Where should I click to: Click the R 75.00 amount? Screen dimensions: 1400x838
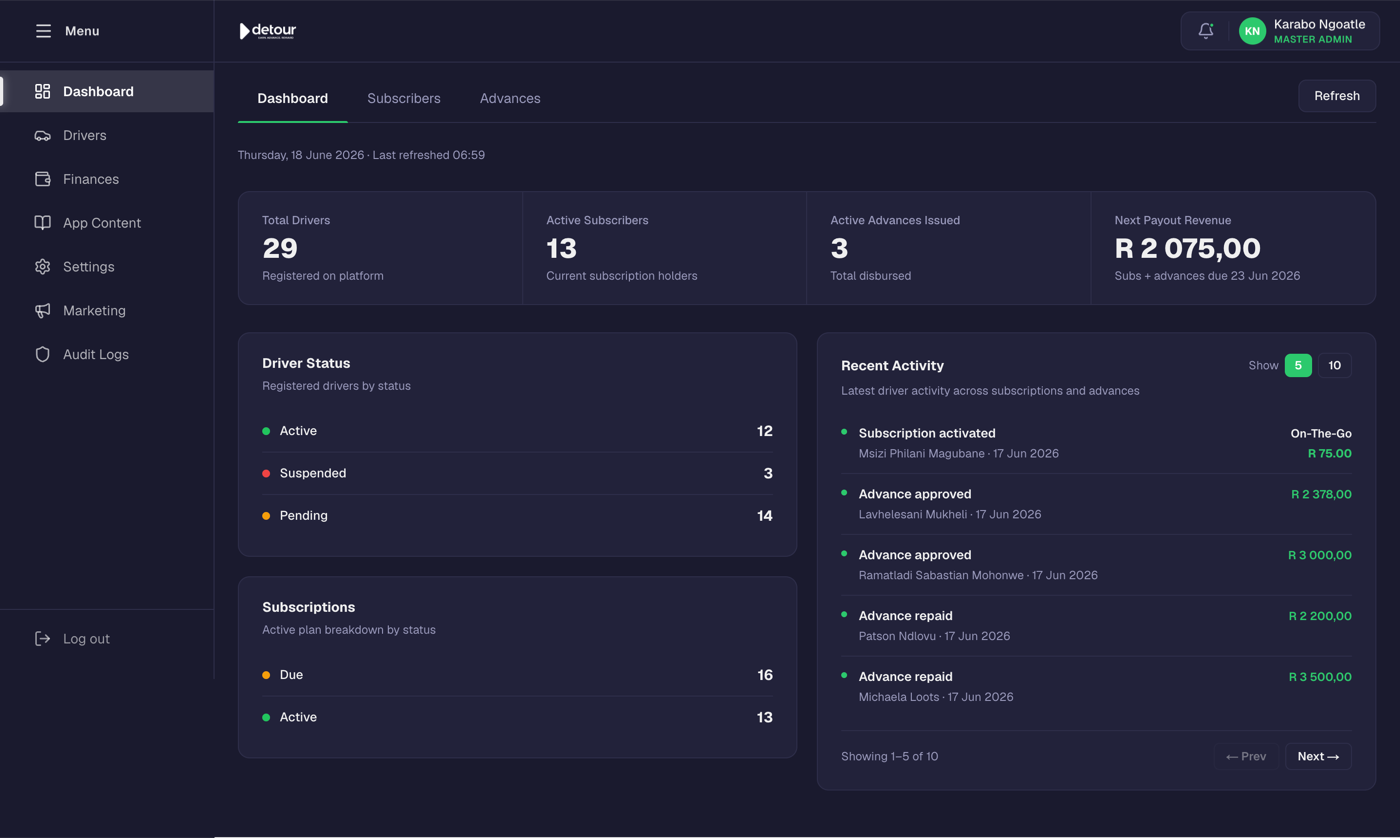(x=1329, y=453)
